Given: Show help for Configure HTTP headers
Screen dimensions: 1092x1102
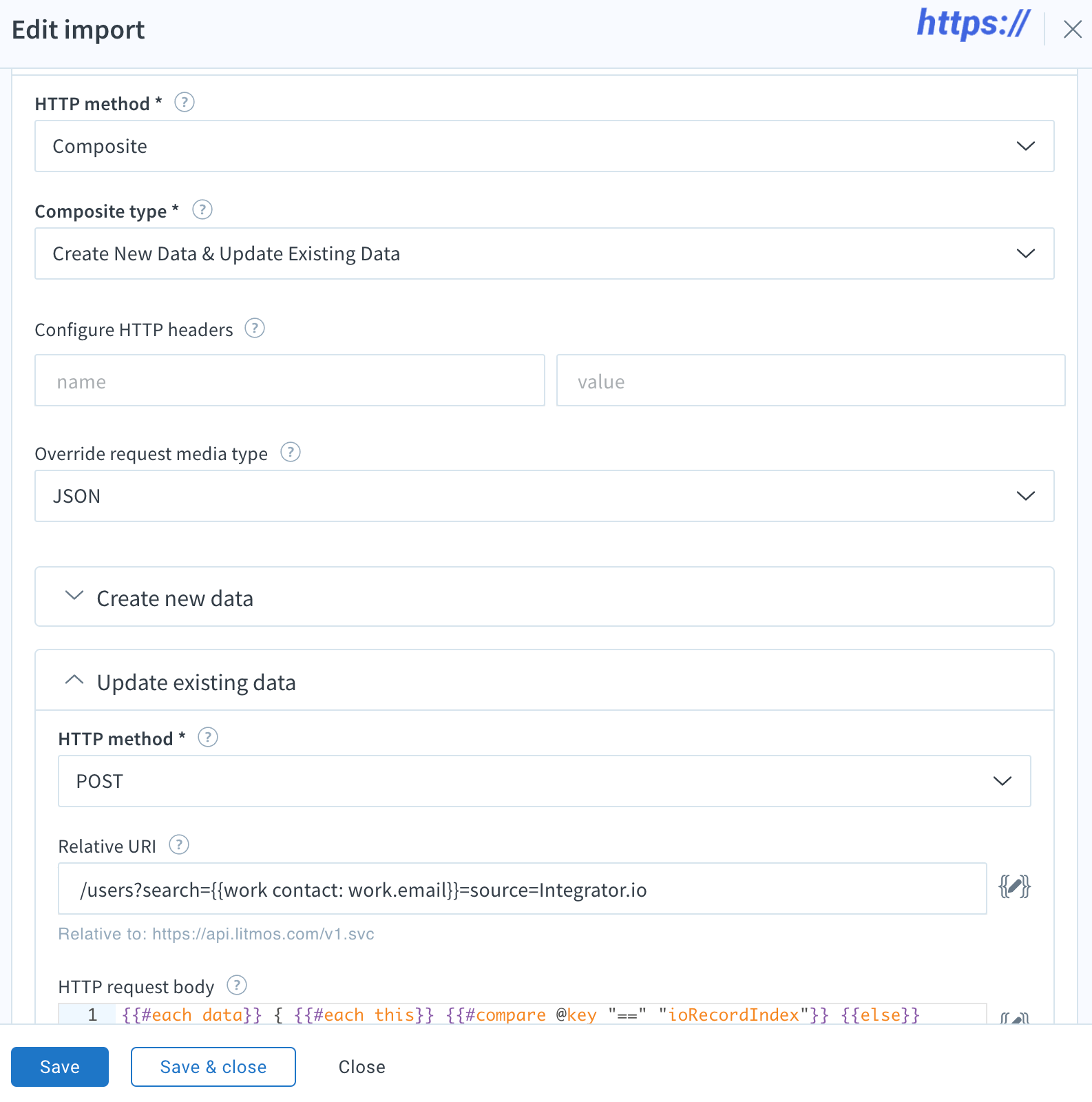Looking at the screenshot, I should click(x=255, y=329).
